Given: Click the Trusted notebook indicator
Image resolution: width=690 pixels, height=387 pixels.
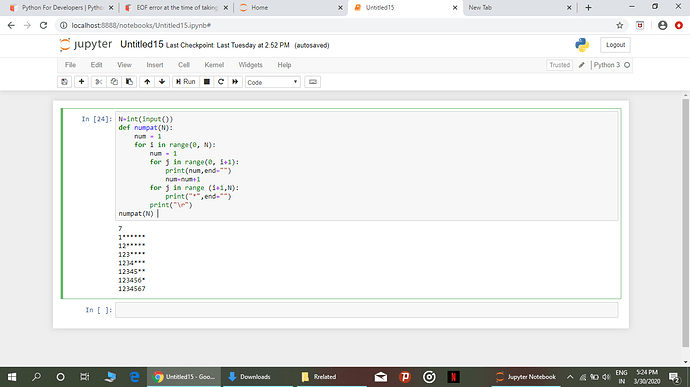Looking at the screenshot, I should pyautogui.click(x=559, y=65).
